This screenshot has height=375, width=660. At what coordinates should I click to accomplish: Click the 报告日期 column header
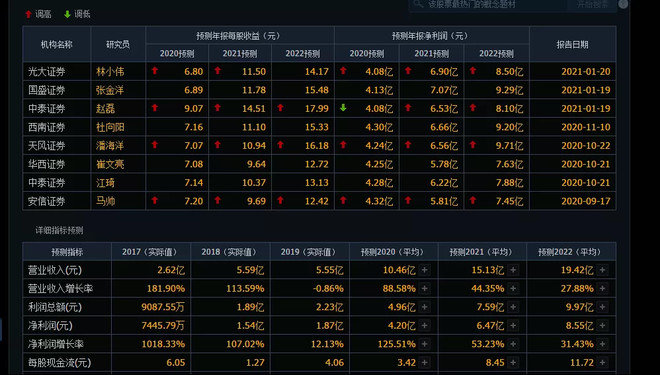point(572,44)
